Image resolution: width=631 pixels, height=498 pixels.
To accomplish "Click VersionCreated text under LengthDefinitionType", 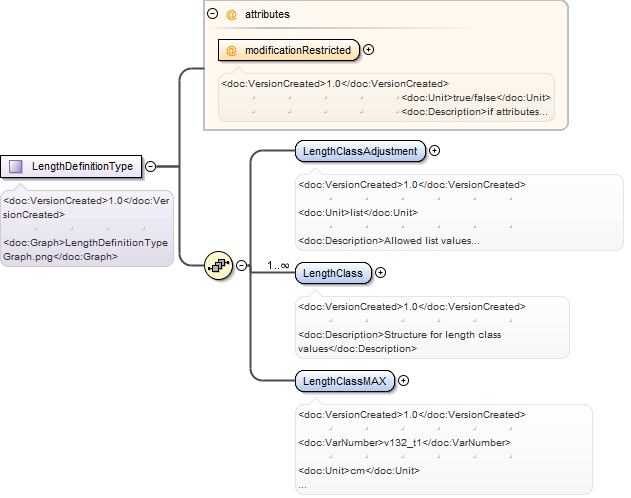I will pos(86,208).
